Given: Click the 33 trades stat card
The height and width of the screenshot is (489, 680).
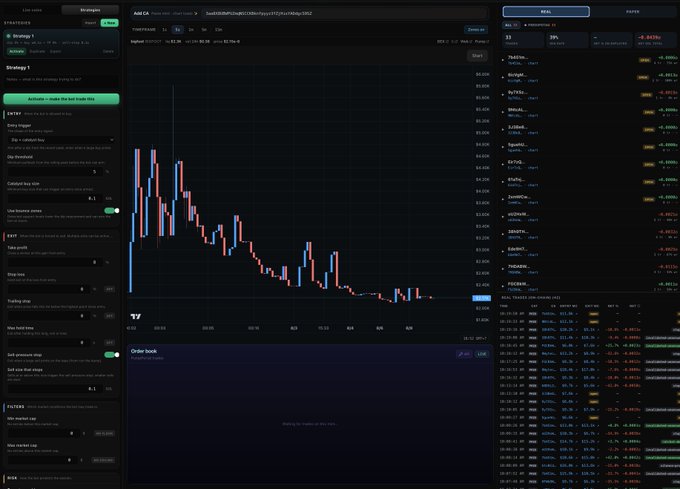Looking at the screenshot, I should point(523,40).
